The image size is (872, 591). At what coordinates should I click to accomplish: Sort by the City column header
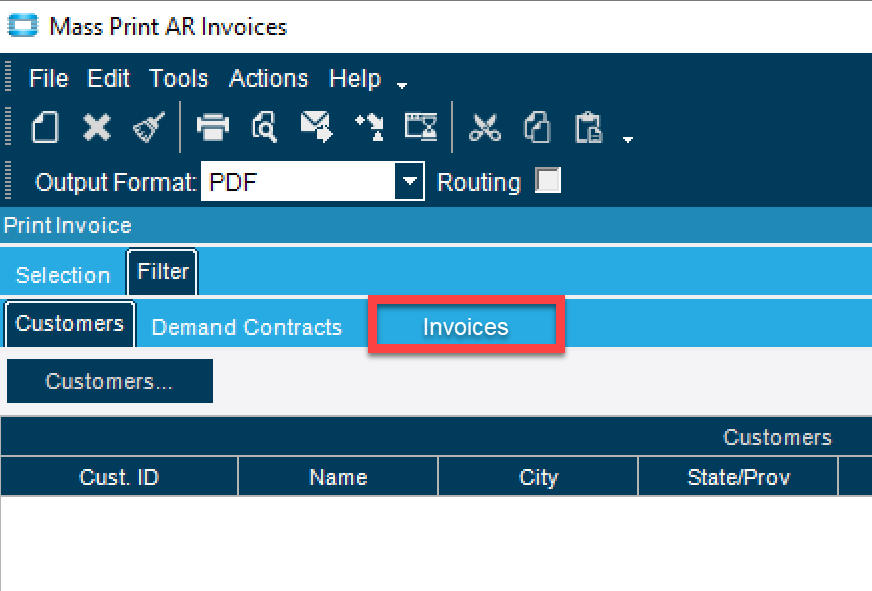click(x=538, y=476)
